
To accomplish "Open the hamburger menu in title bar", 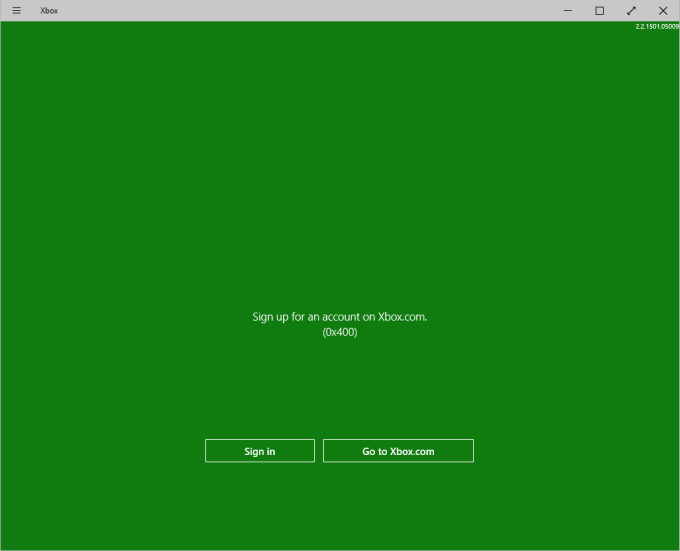I will pos(16,10).
